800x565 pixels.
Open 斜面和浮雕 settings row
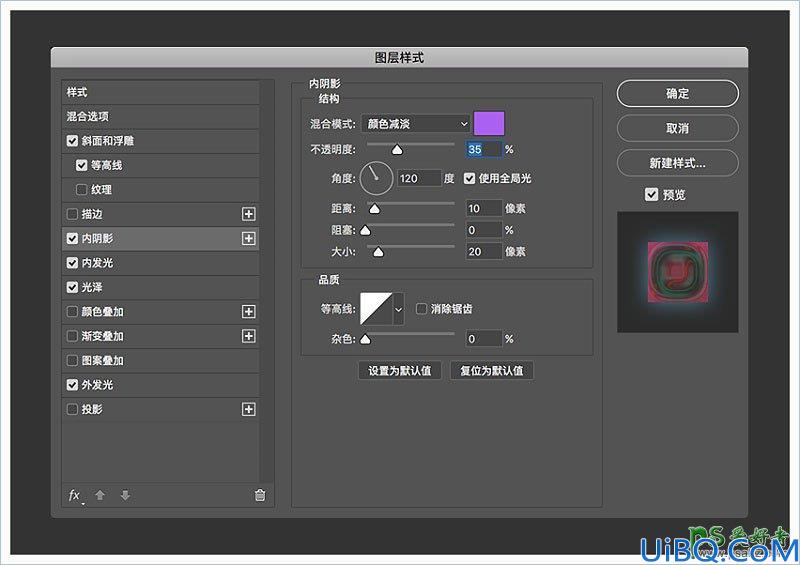[x=160, y=141]
